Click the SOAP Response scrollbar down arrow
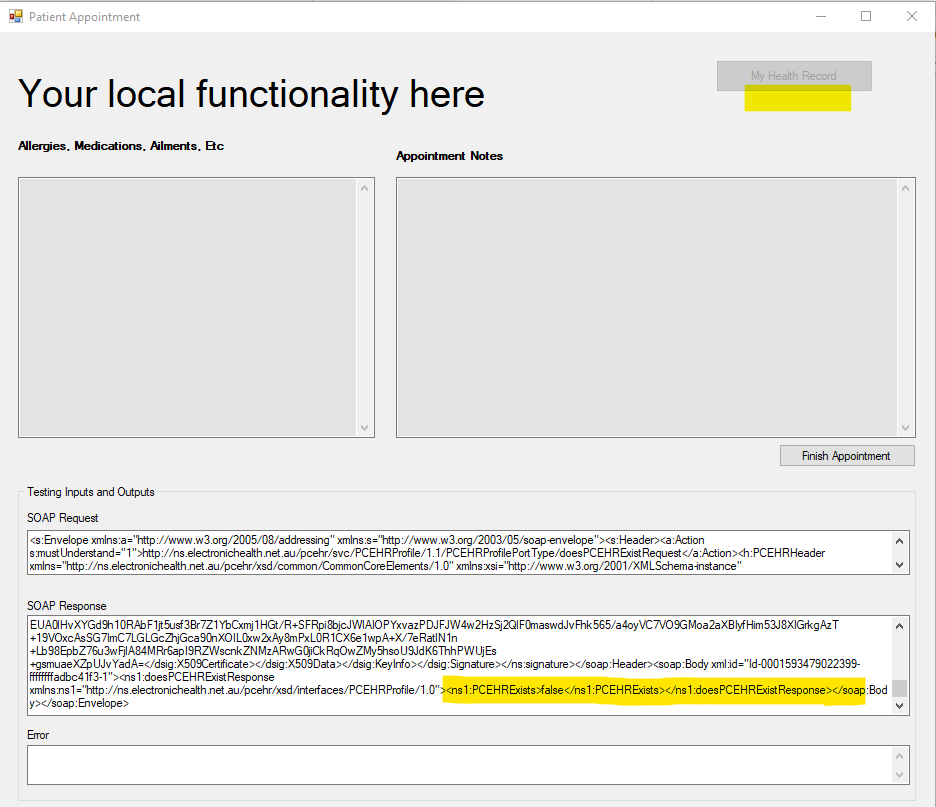Viewport: 936px width, 807px height. pyautogui.click(x=900, y=705)
